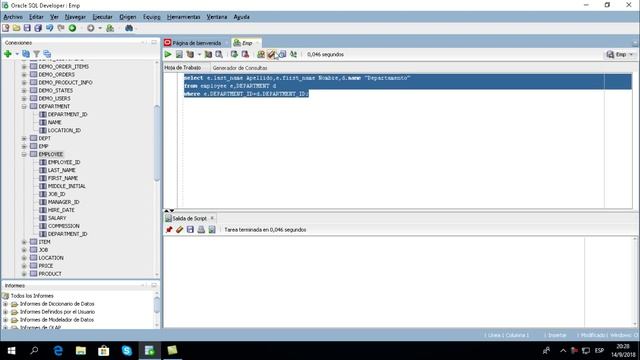
Task: Click the Save All icon
Action: click(x=38, y=28)
